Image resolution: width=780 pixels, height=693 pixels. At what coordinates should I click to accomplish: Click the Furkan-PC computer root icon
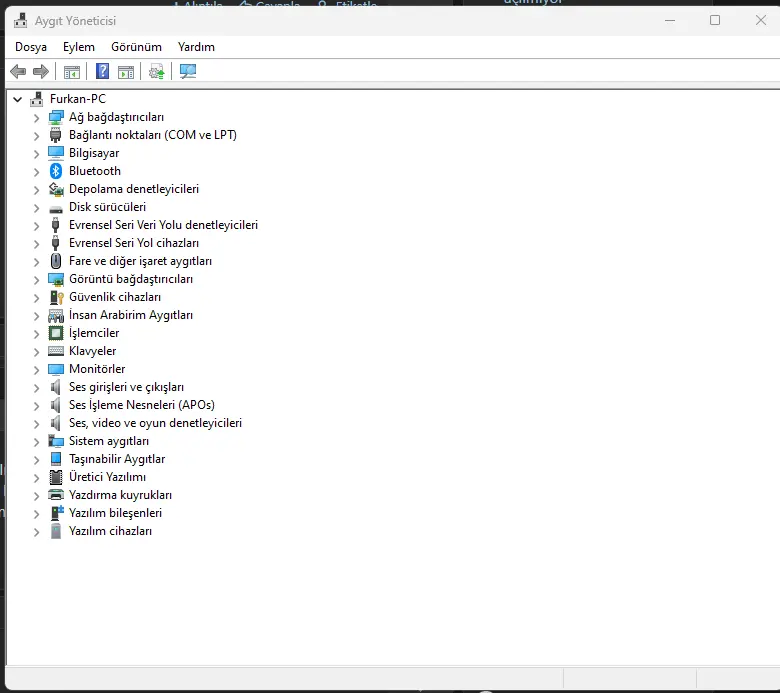[36, 99]
